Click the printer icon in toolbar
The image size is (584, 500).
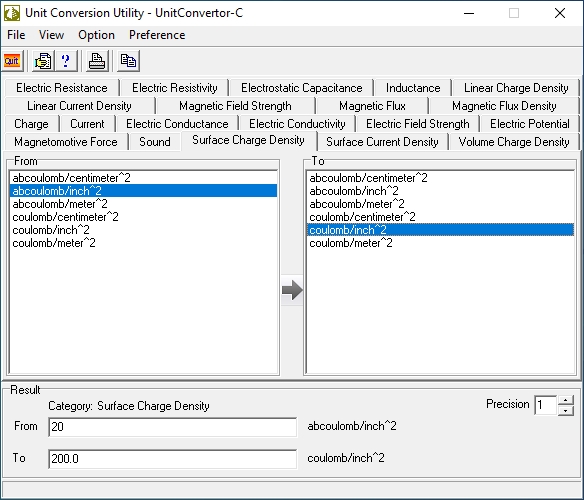pos(97,61)
